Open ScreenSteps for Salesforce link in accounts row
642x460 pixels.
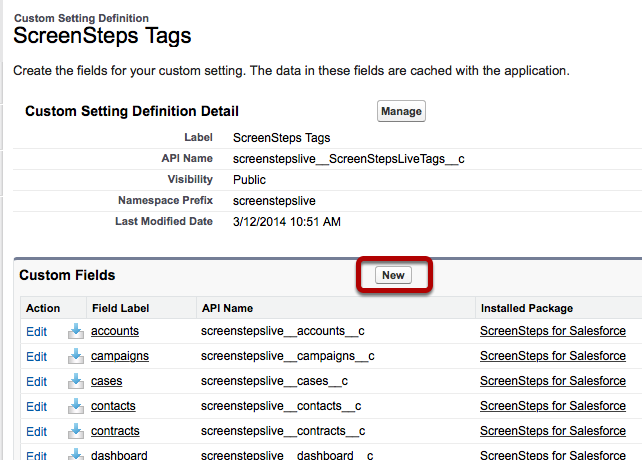(553, 331)
